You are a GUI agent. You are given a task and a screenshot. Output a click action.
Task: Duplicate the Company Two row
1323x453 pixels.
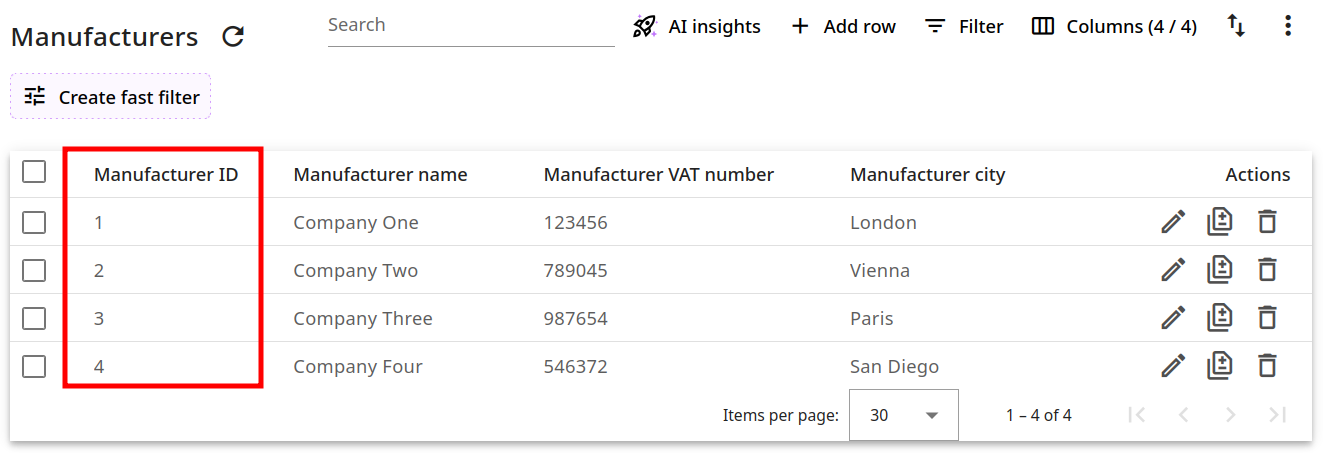tap(1219, 270)
